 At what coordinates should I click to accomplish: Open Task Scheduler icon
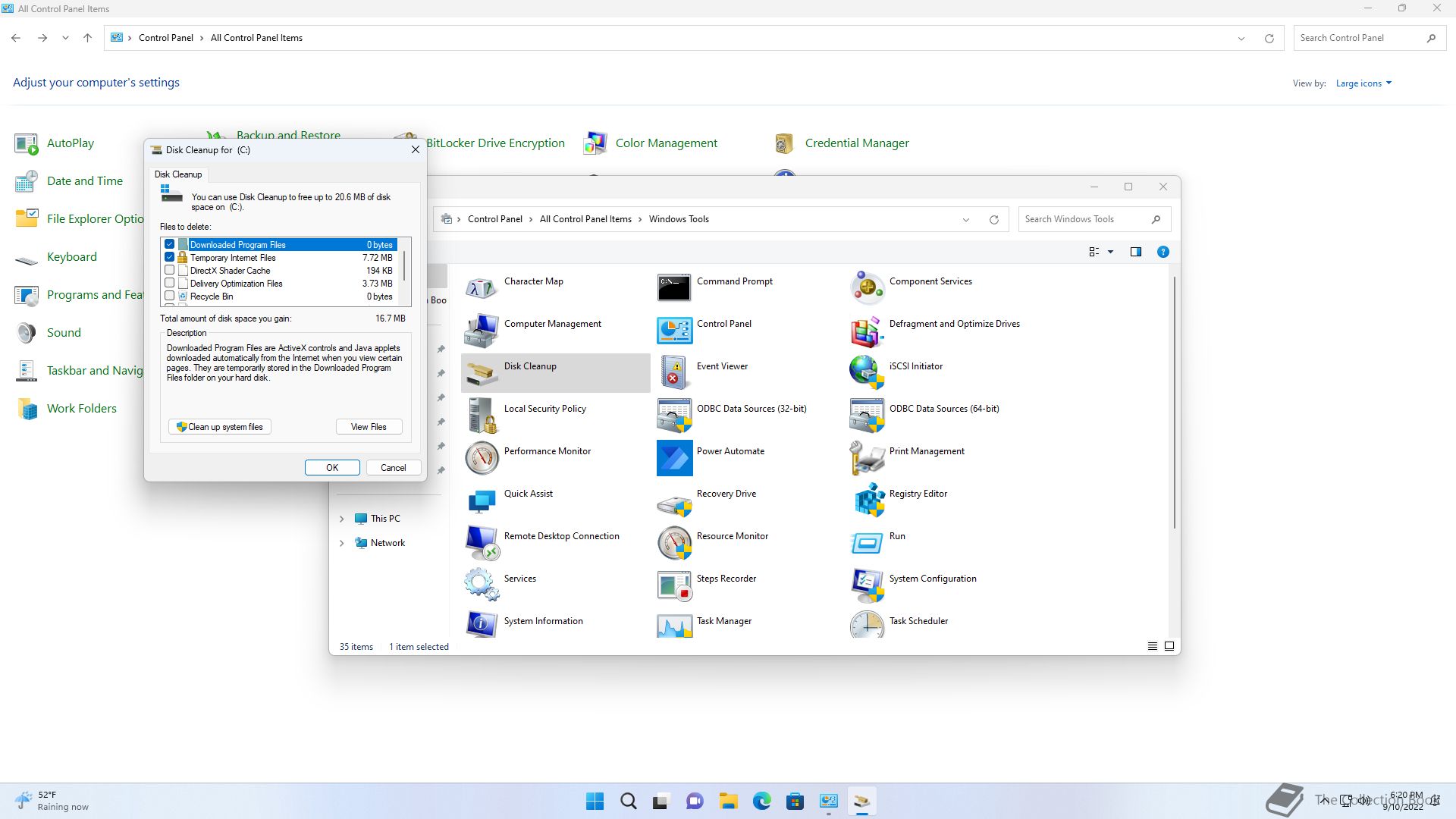pyautogui.click(x=867, y=626)
